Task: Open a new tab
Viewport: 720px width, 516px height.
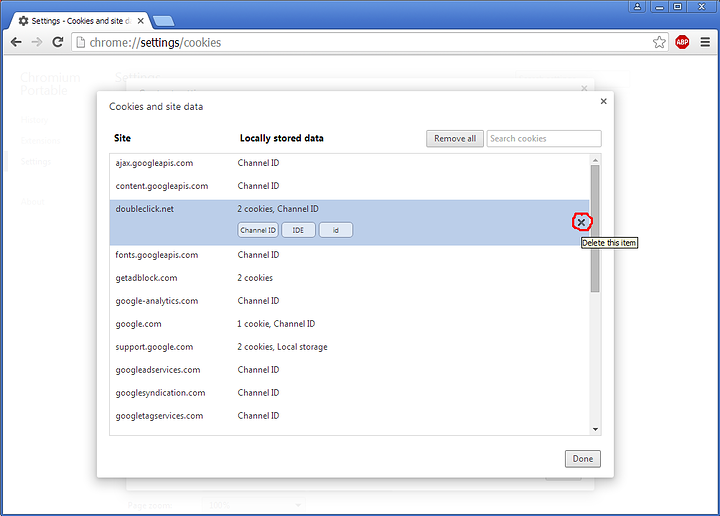Action: click(x=164, y=21)
